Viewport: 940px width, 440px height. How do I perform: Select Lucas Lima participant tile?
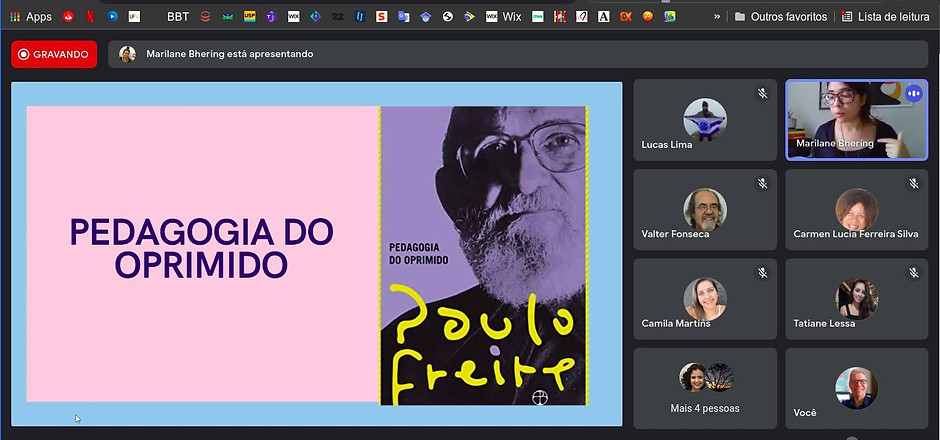point(705,120)
